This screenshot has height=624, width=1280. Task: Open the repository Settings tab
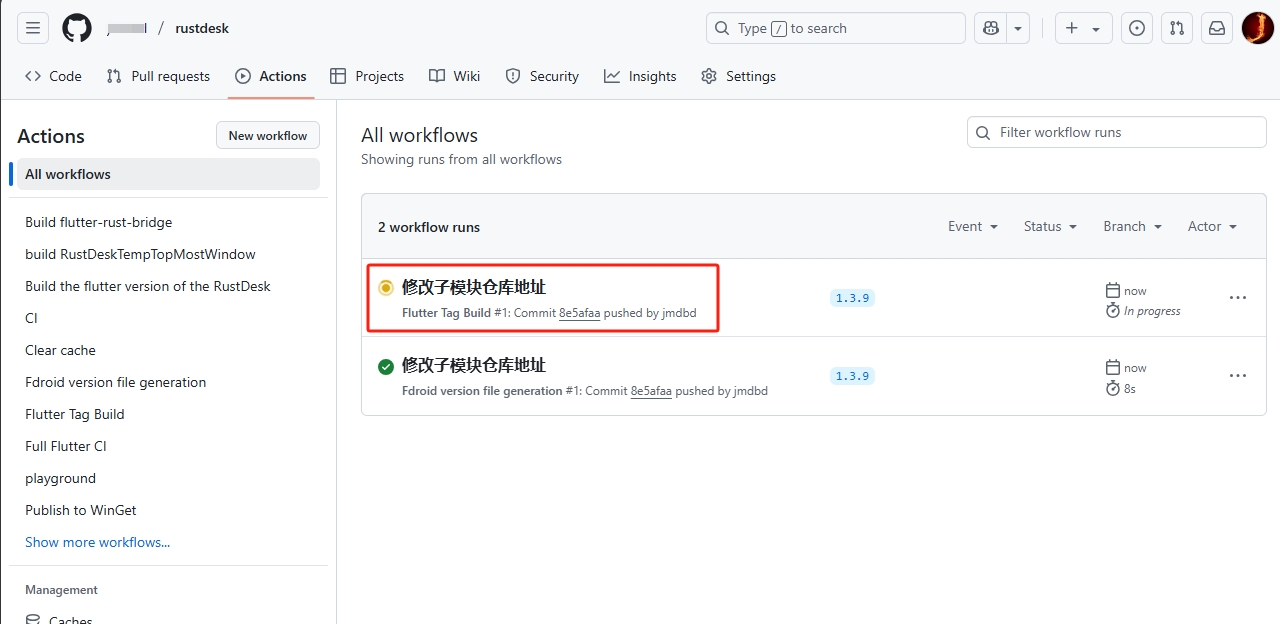[738, 76]
